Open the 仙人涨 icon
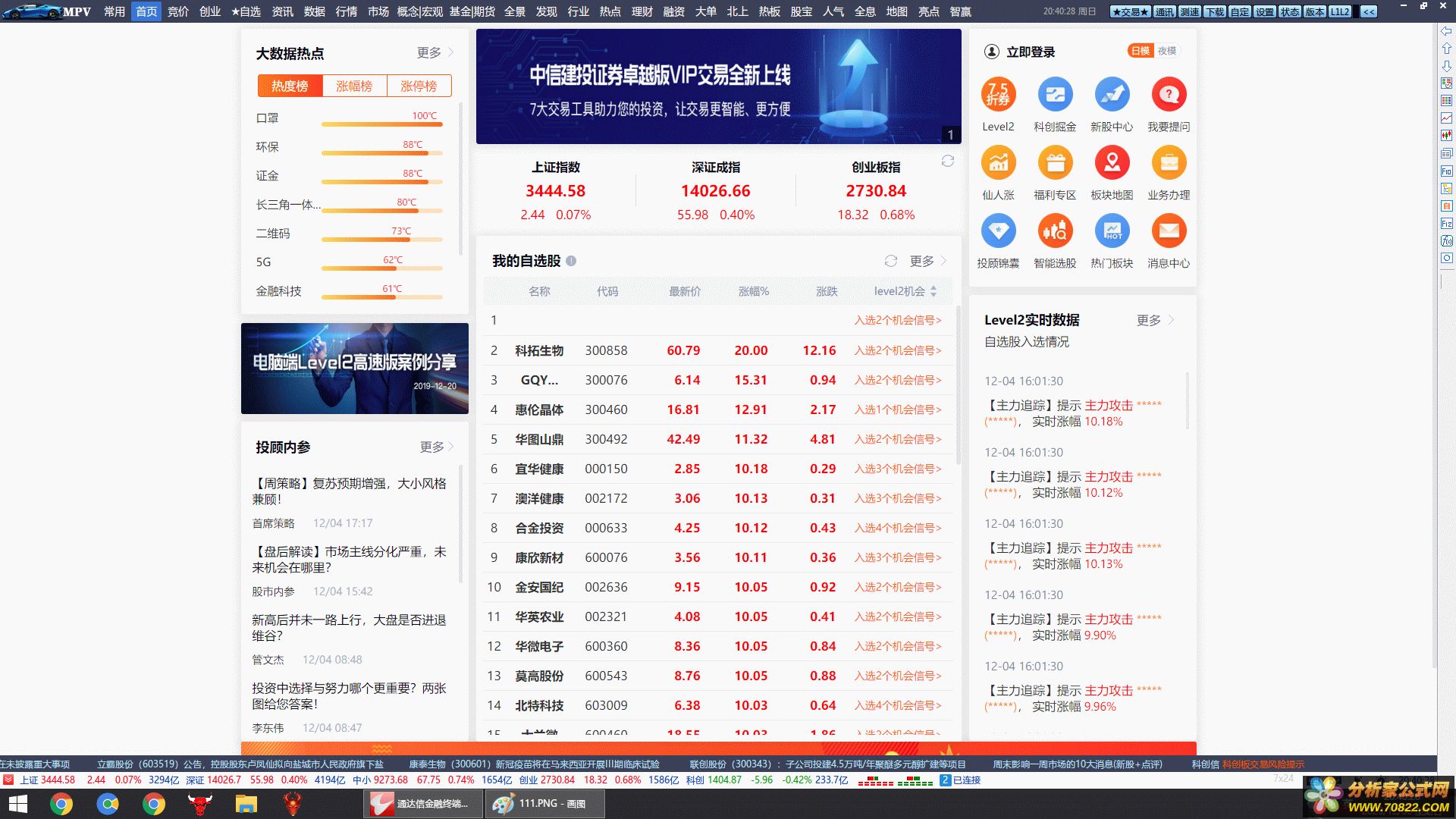1456x819 pixels. click(x=998, y=163)
